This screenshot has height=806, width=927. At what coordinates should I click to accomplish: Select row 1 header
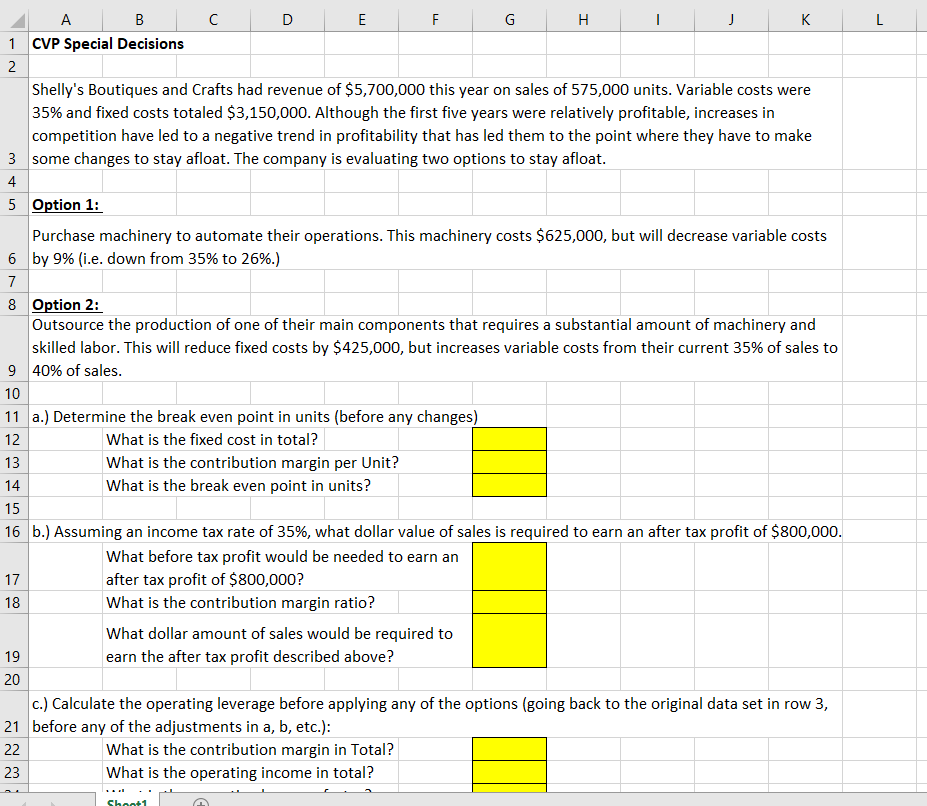(x=12, y=44)
